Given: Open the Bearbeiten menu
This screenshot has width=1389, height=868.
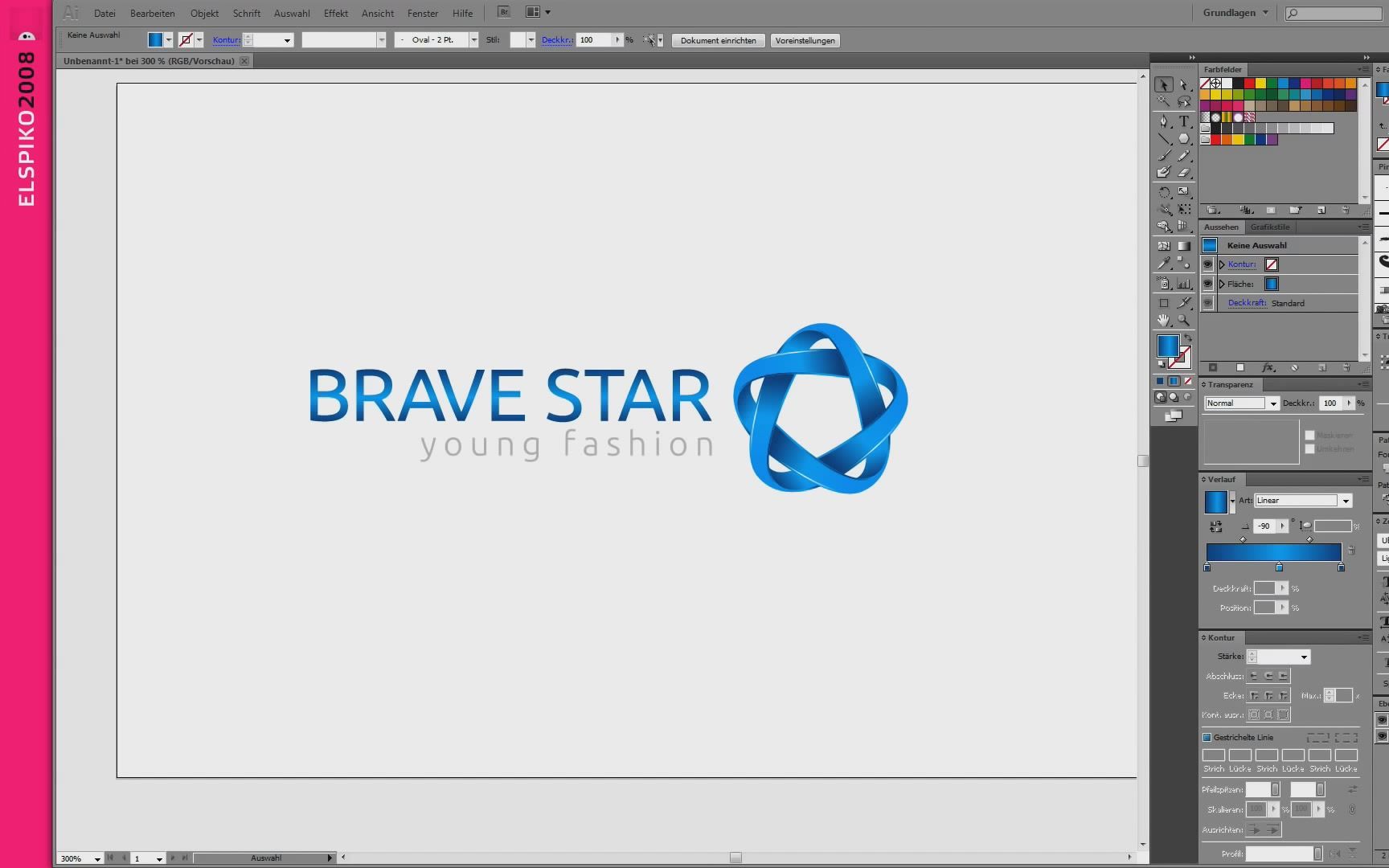Looking at the screenshot, I should (152, 13).
